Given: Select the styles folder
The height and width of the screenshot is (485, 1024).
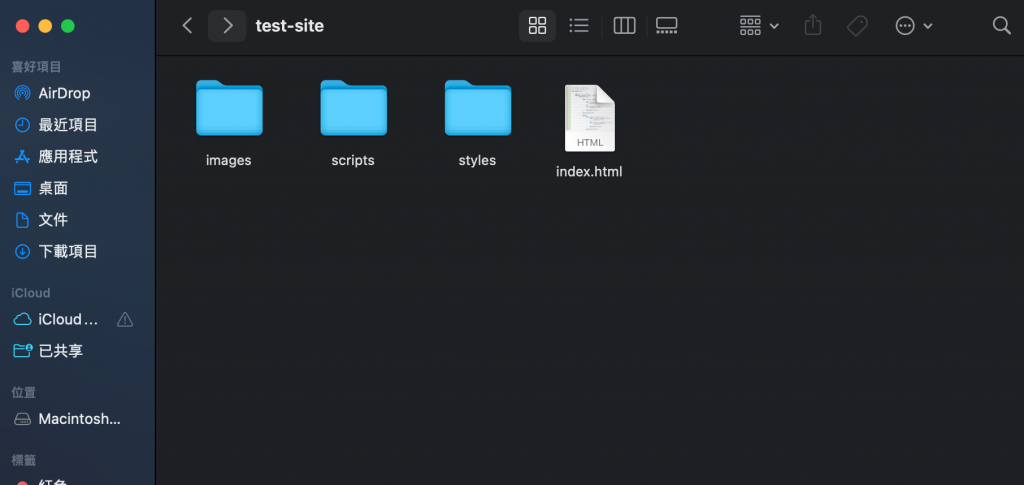Looking at the screenshot, I should click(x=478, y=108).
